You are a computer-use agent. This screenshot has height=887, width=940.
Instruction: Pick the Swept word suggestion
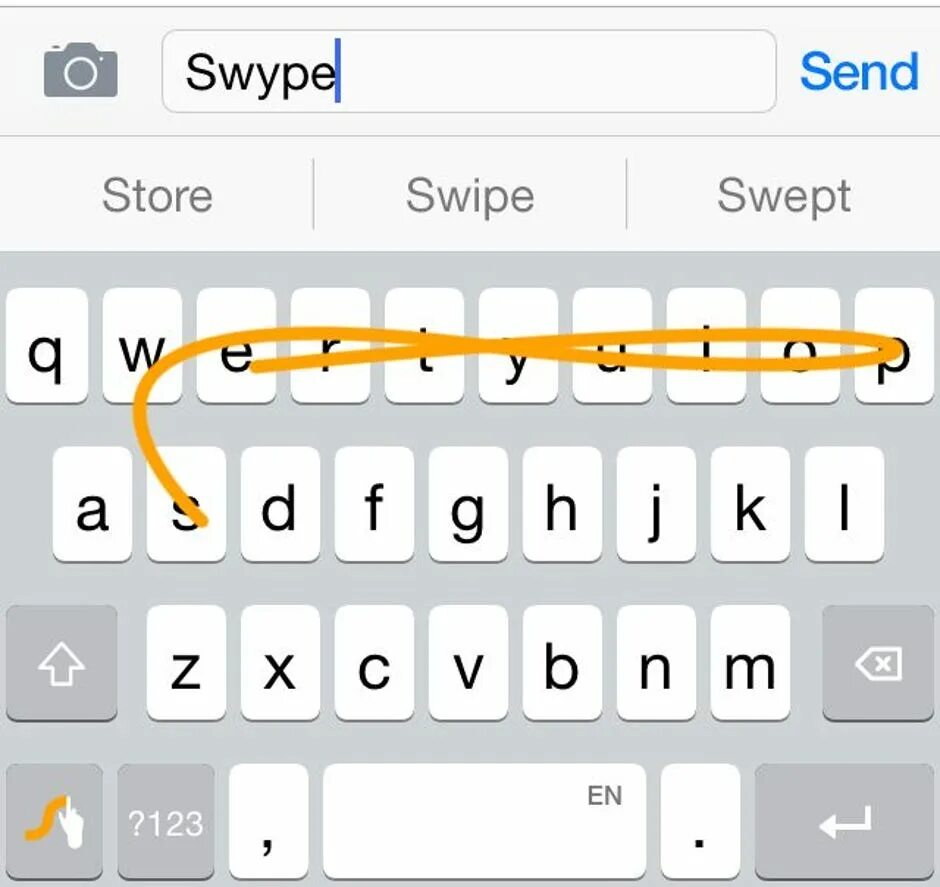tap(784, 195)
